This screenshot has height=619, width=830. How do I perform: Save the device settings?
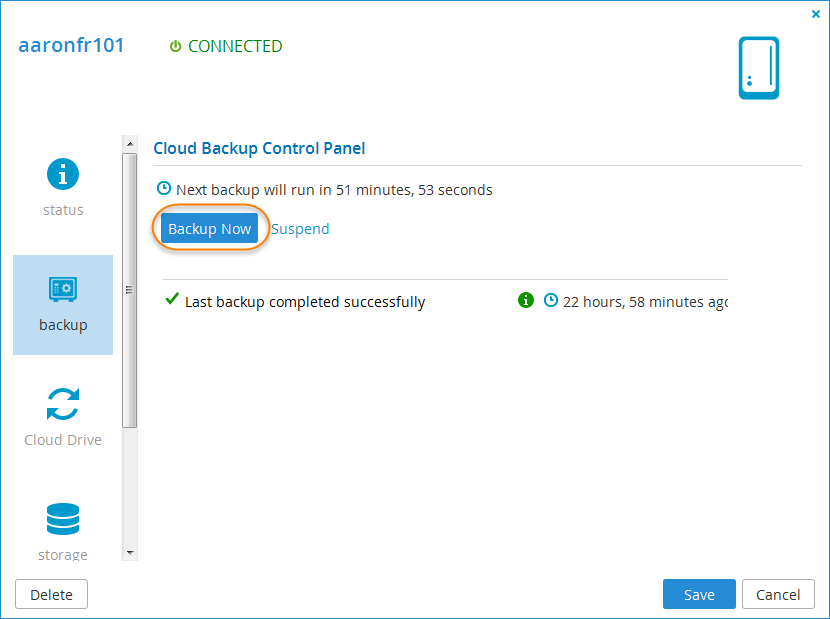pos(699,594)
